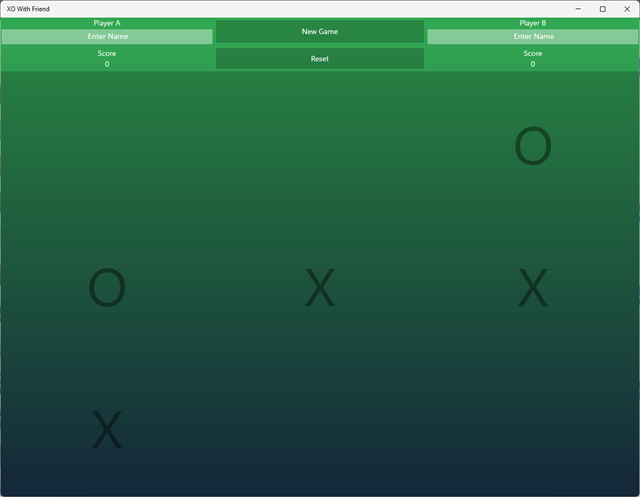Select the O in the middle-left board cell
640x497 pixels.
tap(107, 288)
